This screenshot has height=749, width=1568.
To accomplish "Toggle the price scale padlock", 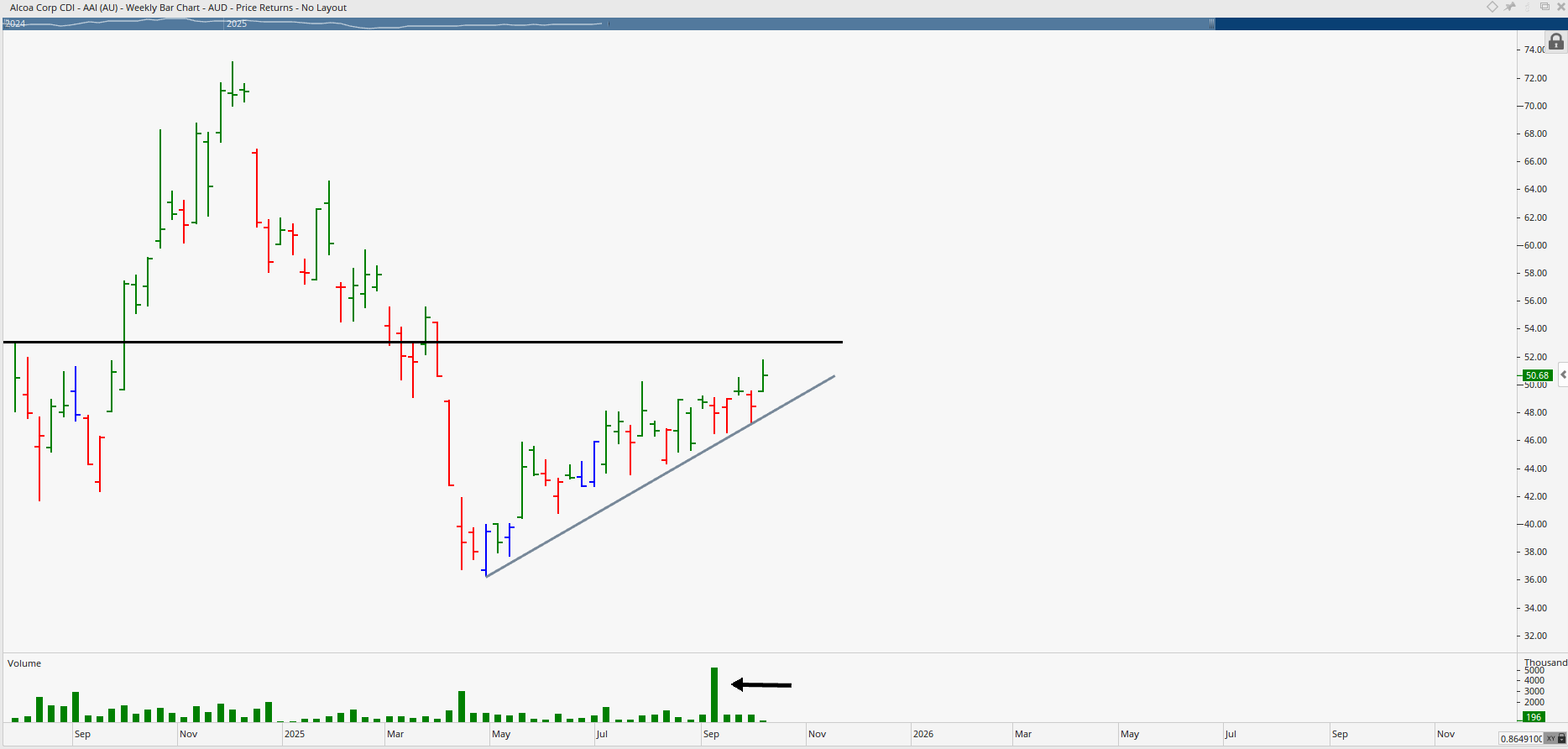I will tap(1555, 42).
